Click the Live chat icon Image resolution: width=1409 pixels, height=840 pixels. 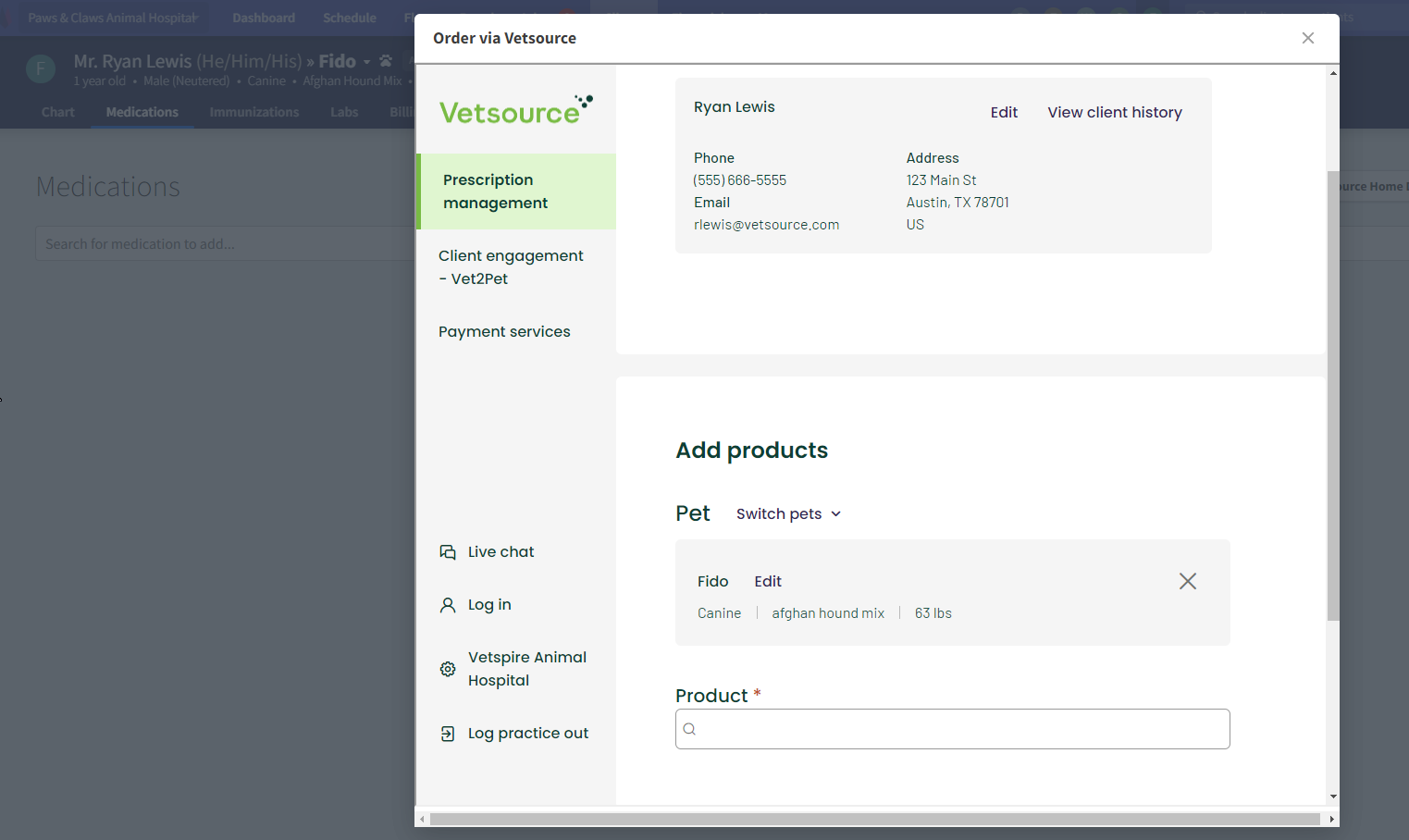[x=448, y=552]
